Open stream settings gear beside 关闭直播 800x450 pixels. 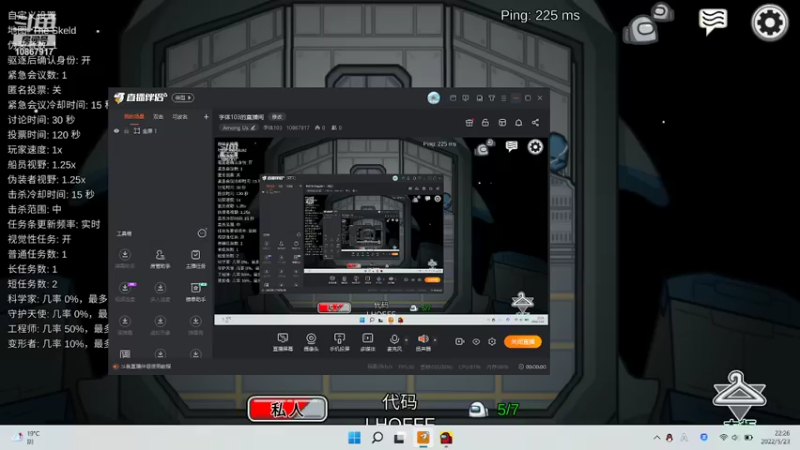[492, 341]
